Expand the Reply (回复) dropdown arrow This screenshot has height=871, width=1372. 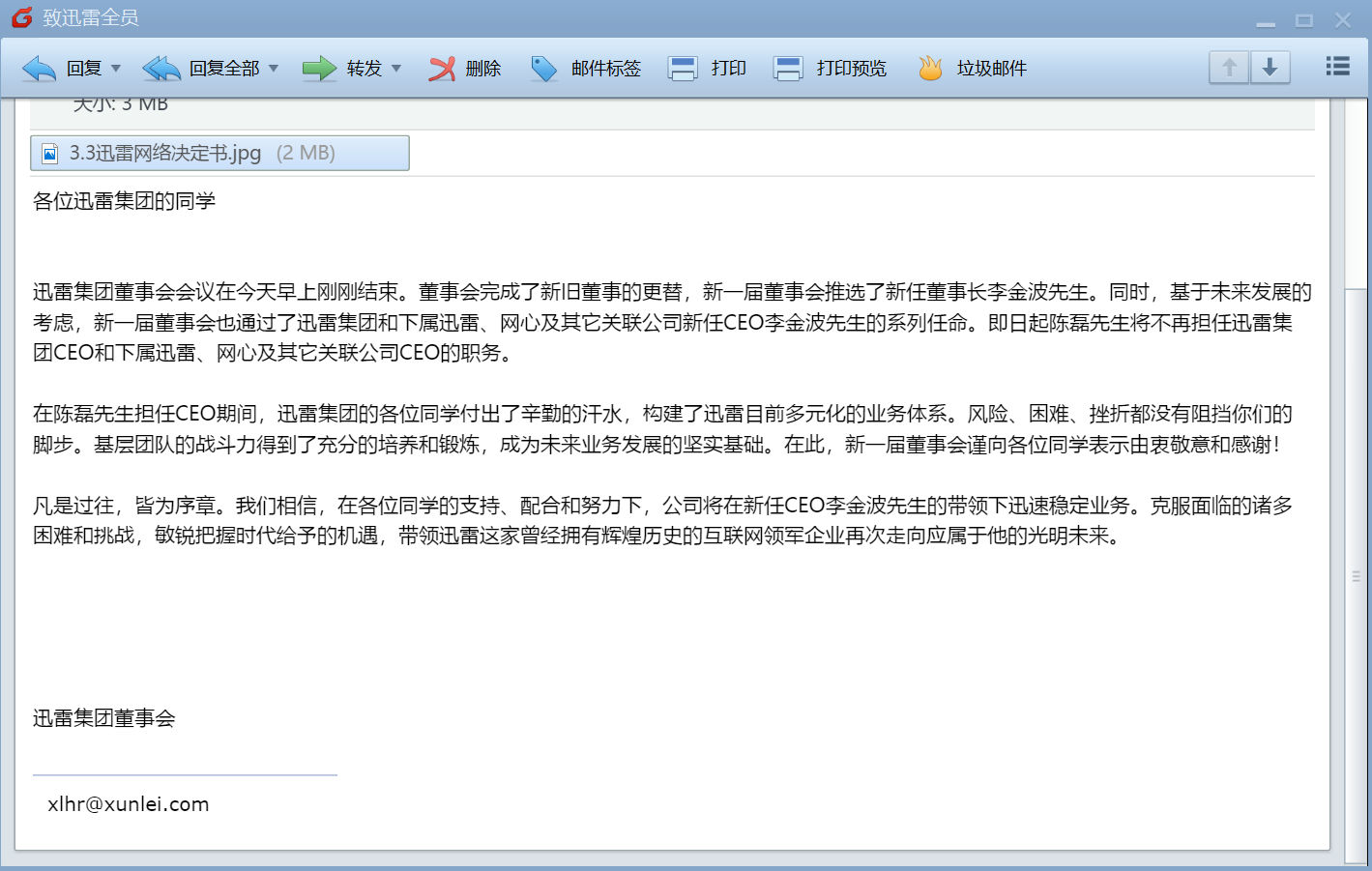[x=116, y=69]
